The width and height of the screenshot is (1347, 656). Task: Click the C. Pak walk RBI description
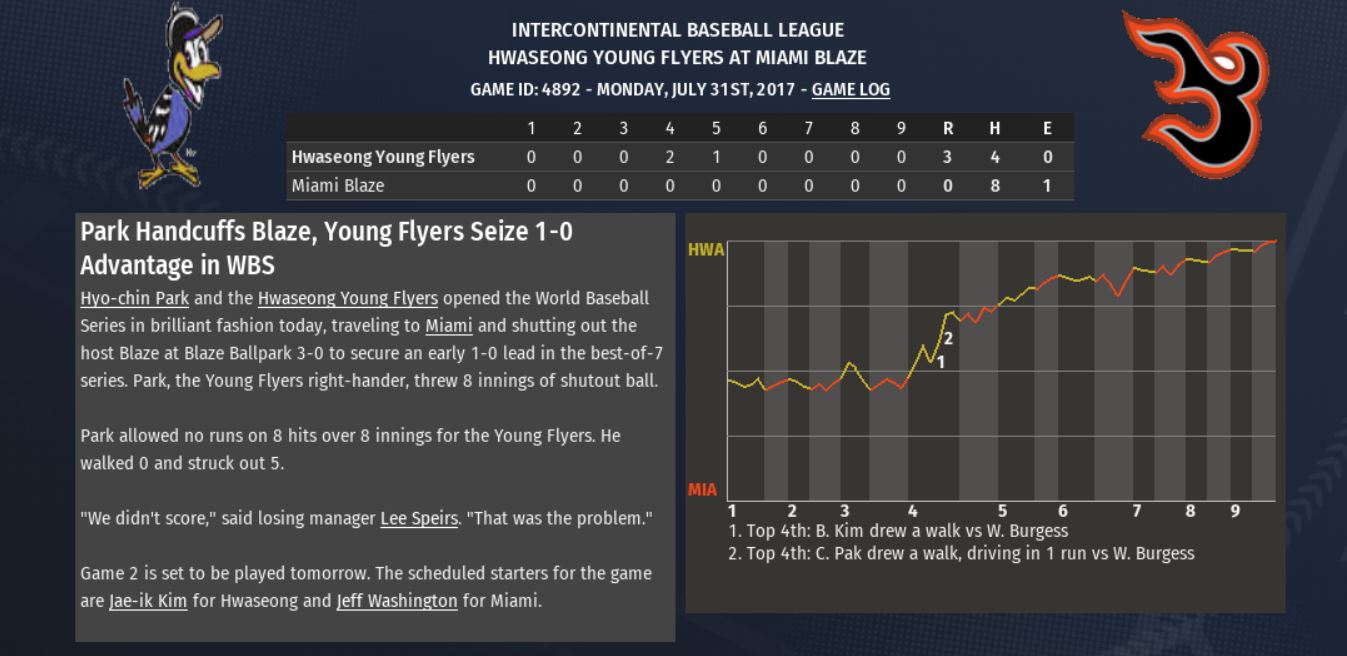click(x=961, y=553)
